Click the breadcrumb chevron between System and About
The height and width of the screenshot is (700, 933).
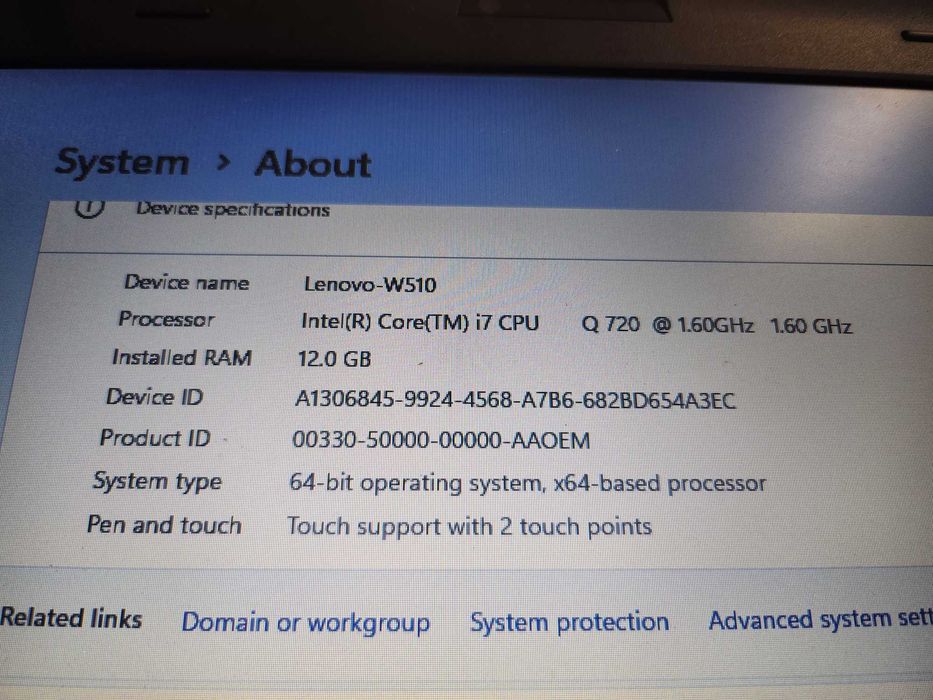click(x=223, y=162)
